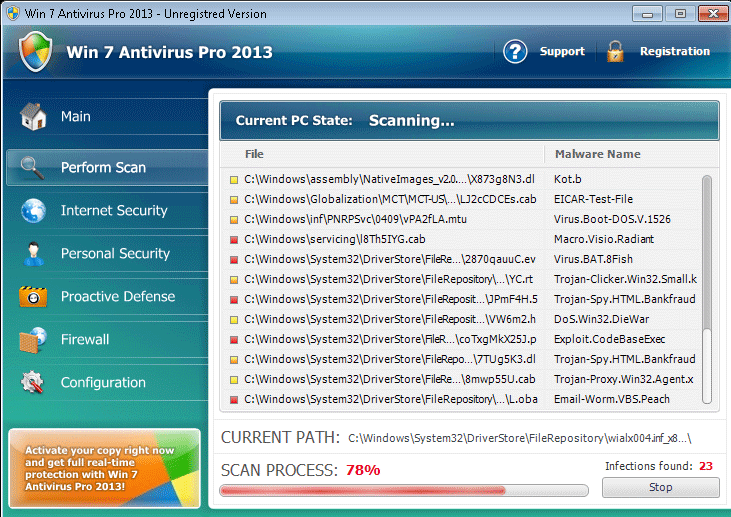The image size is (731, 517).
Task: Click the shield logo in header
Action: tap(35, 52)
